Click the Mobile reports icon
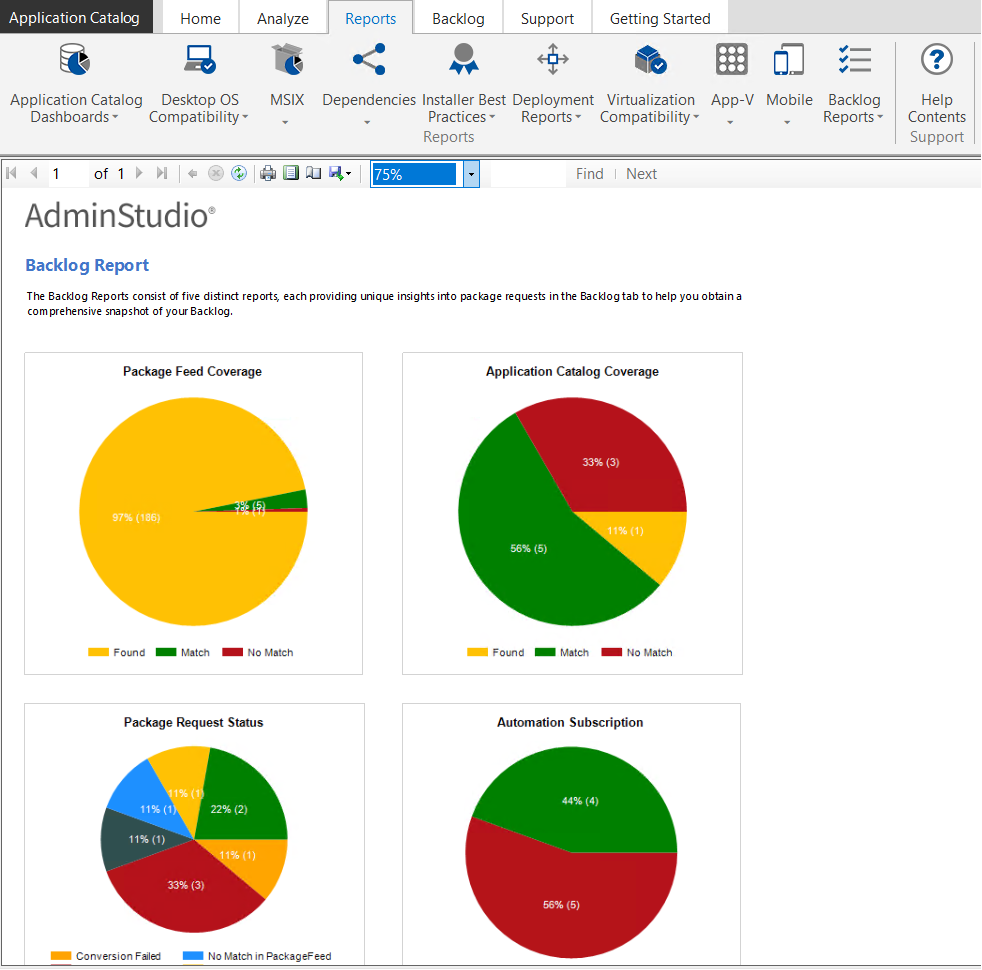The width and height of the screenshot is (982, 970). pyautogui.click(x=788, y=61)
